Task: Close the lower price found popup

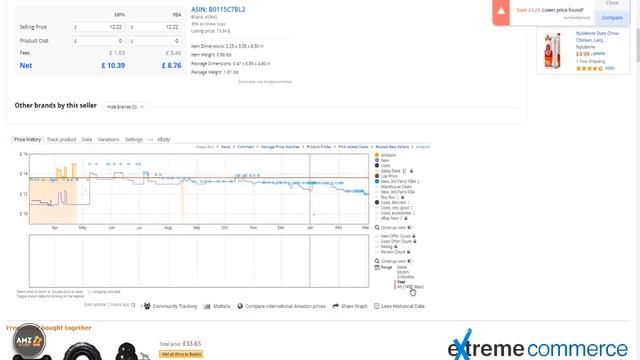Action: coord(612,3)
